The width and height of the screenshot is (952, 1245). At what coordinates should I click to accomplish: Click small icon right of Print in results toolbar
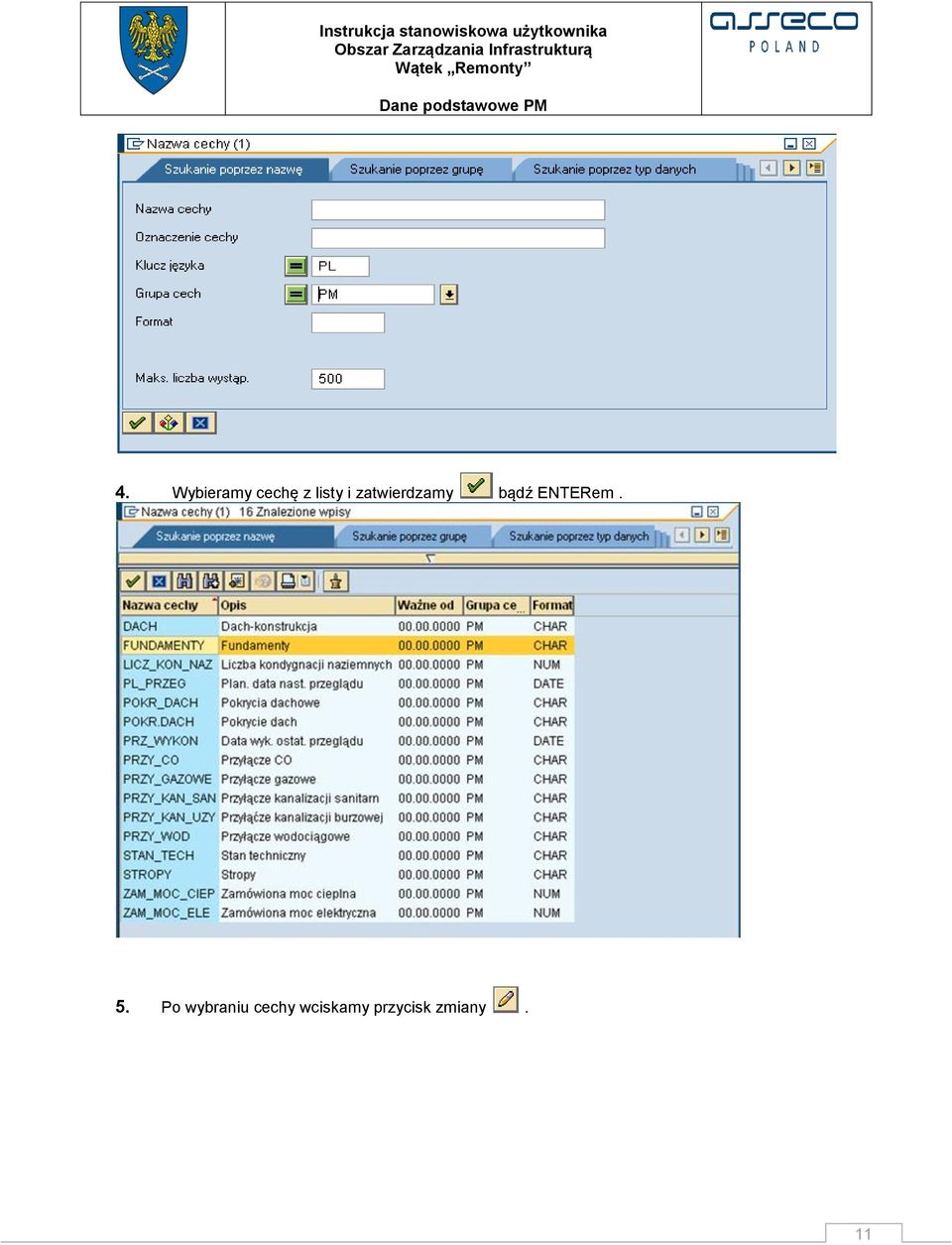tap(306, 581)
